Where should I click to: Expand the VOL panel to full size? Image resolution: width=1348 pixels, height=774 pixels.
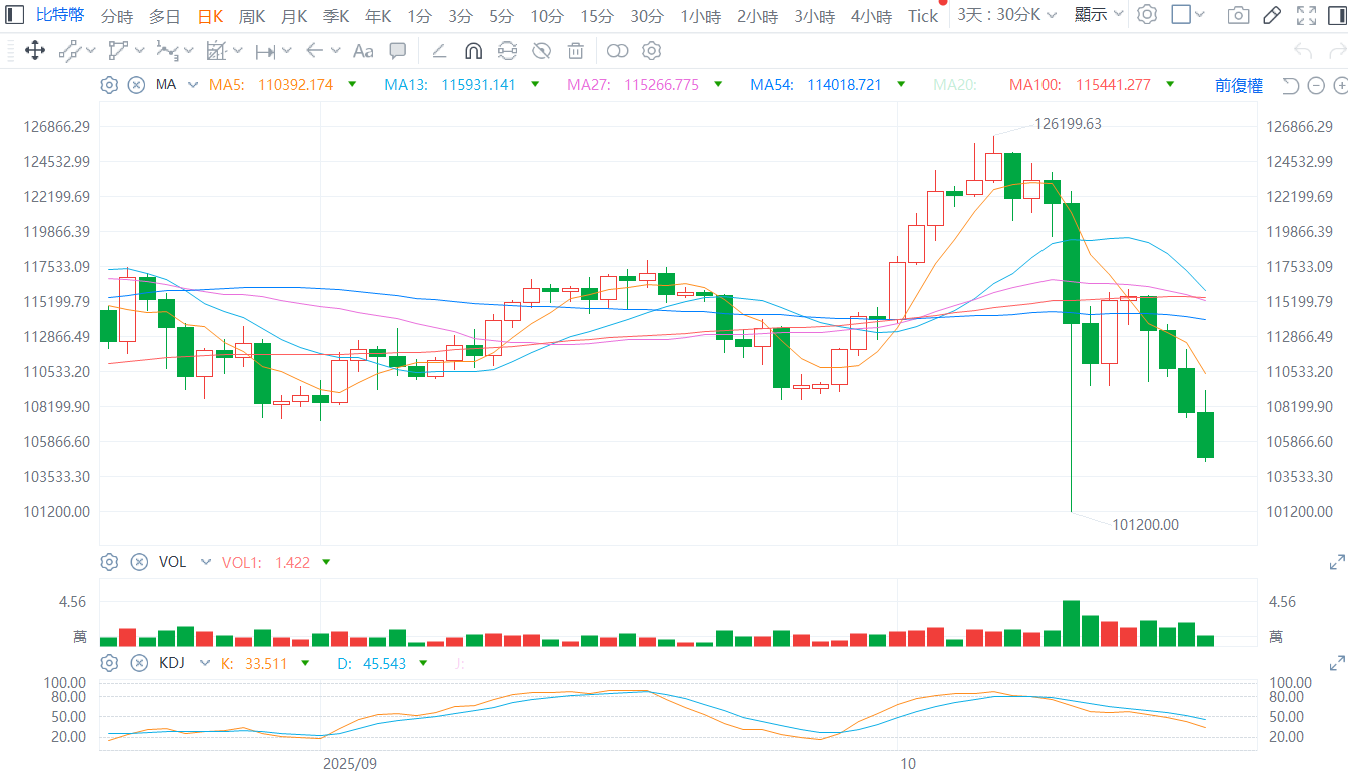click(1336, 563)
